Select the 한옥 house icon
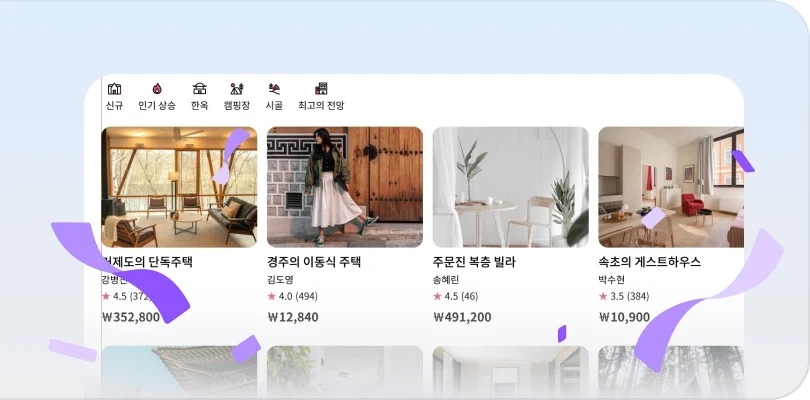 click(x=199, y=89)
